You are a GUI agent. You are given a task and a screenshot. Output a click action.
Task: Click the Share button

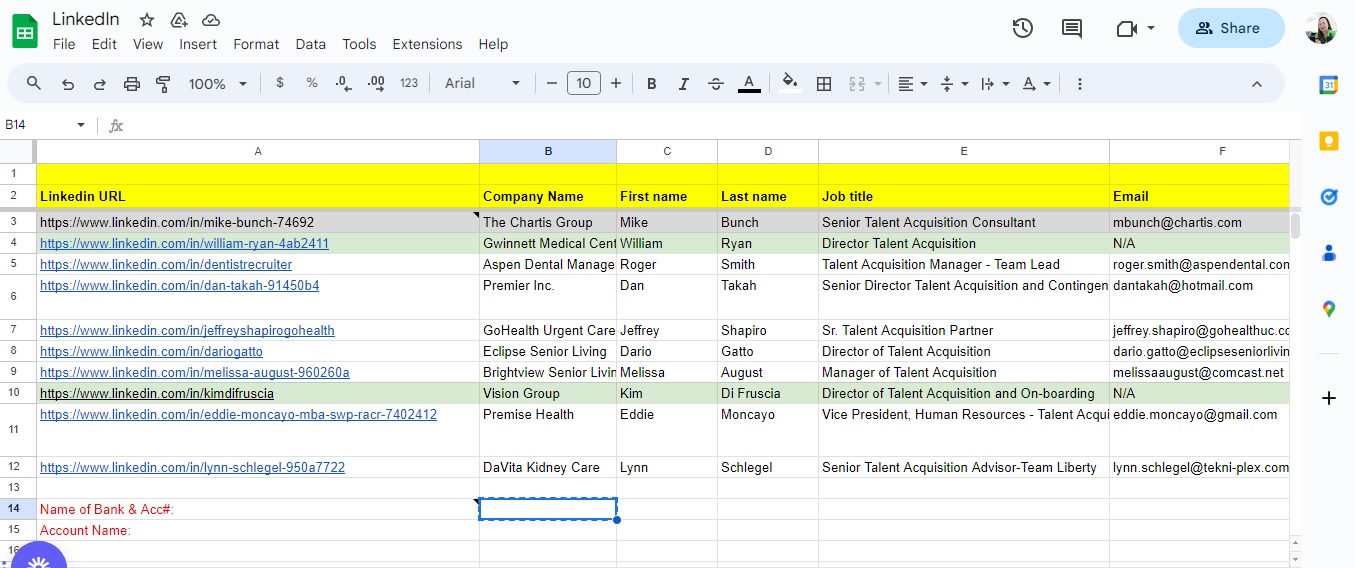1230,28
